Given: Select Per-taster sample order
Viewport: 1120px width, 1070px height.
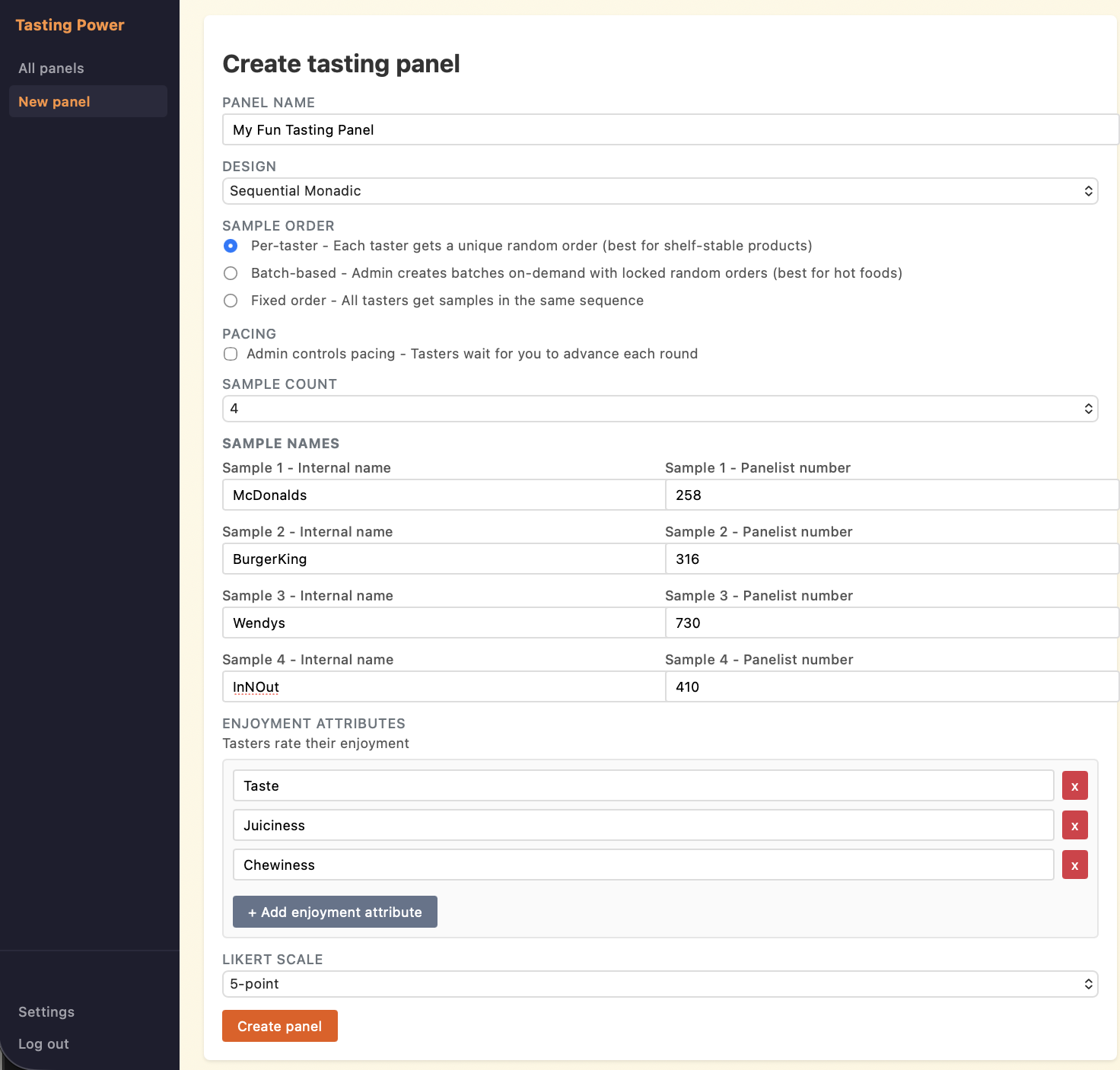Looking at the screenshot, I should click(231, 246).
